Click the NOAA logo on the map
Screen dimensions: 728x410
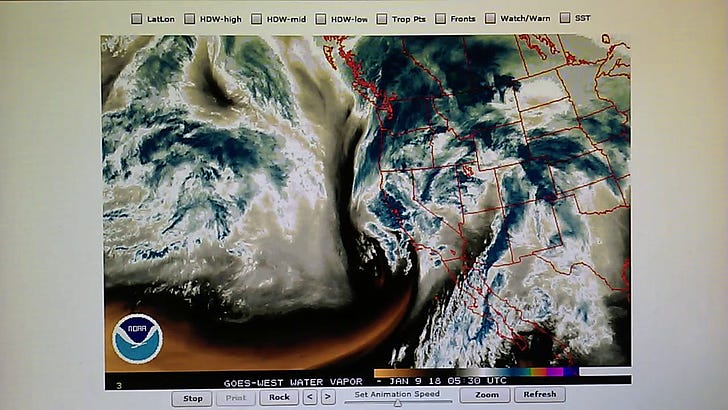(x=137, y=338)
